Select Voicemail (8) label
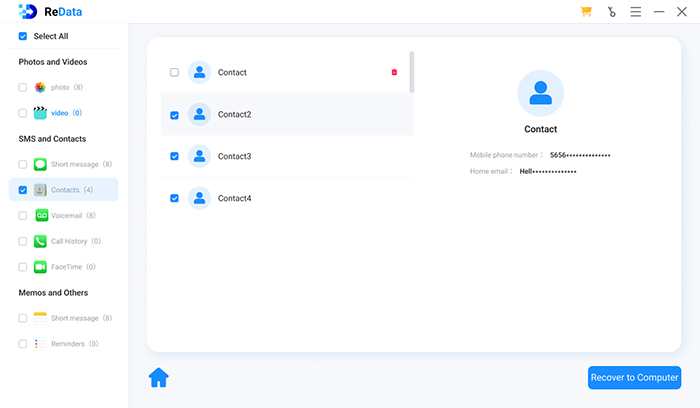The height and width of the screenshot is (408, 700). tap(73, 216)
